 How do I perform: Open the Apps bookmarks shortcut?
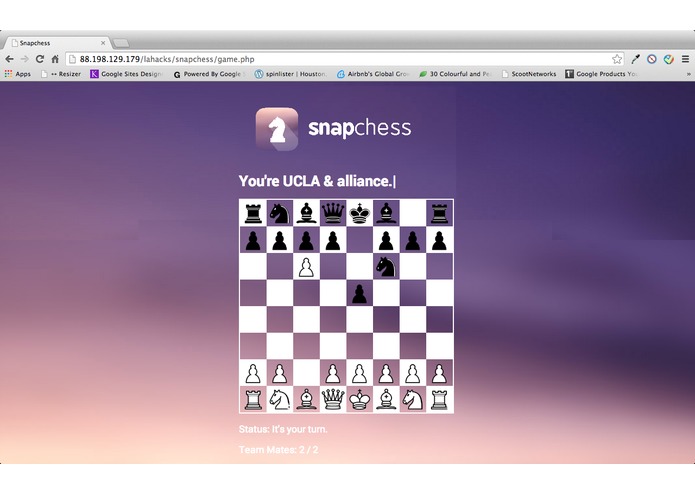point(18,74)
